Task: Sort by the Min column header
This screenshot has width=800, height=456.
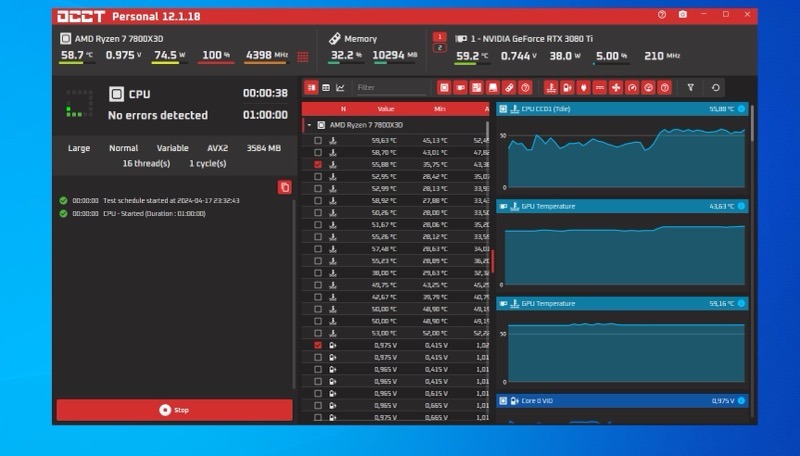Action: [x=439, y=108]
